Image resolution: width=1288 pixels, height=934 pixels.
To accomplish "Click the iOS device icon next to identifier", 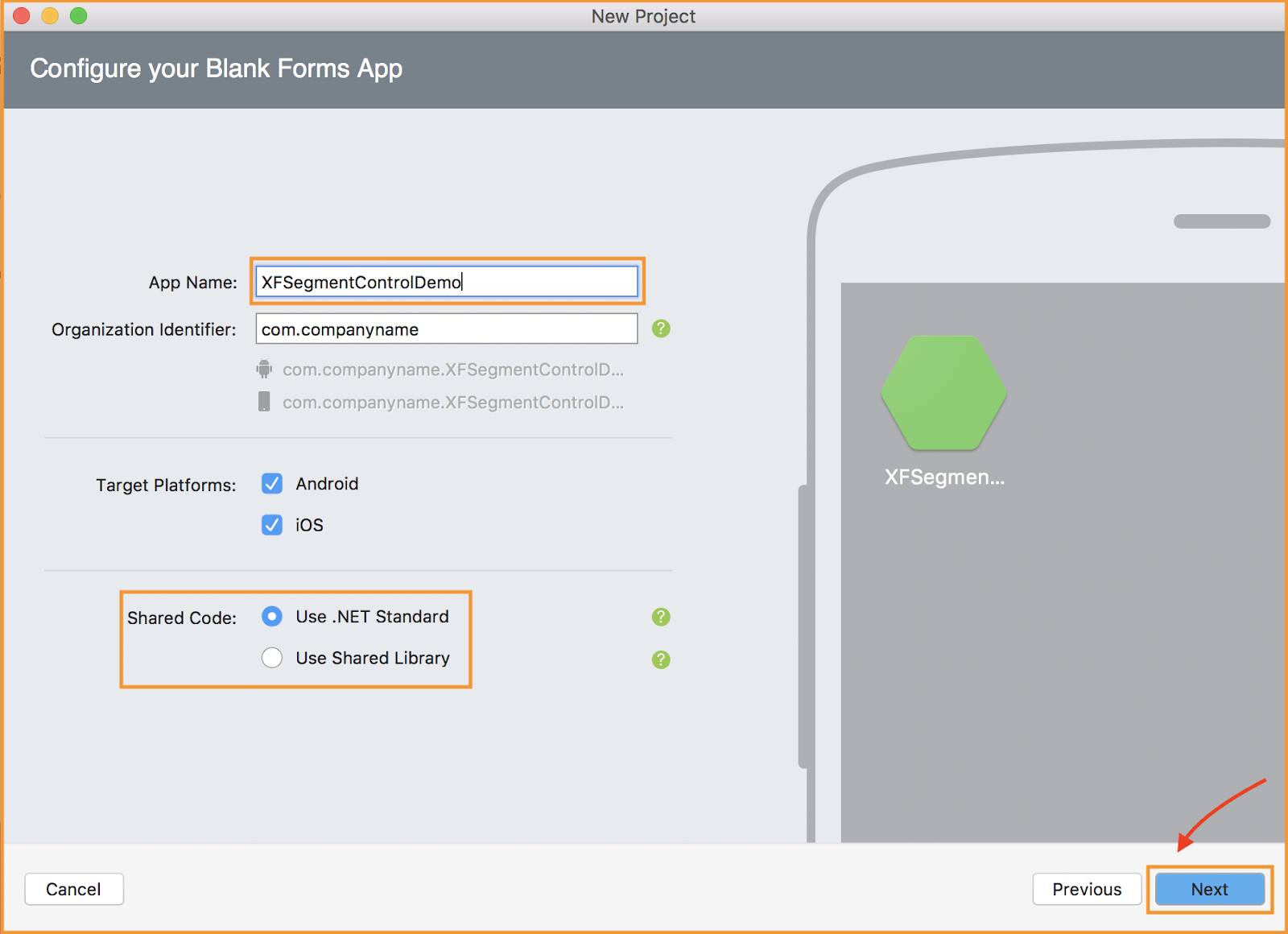I will [x=264, y=402].
